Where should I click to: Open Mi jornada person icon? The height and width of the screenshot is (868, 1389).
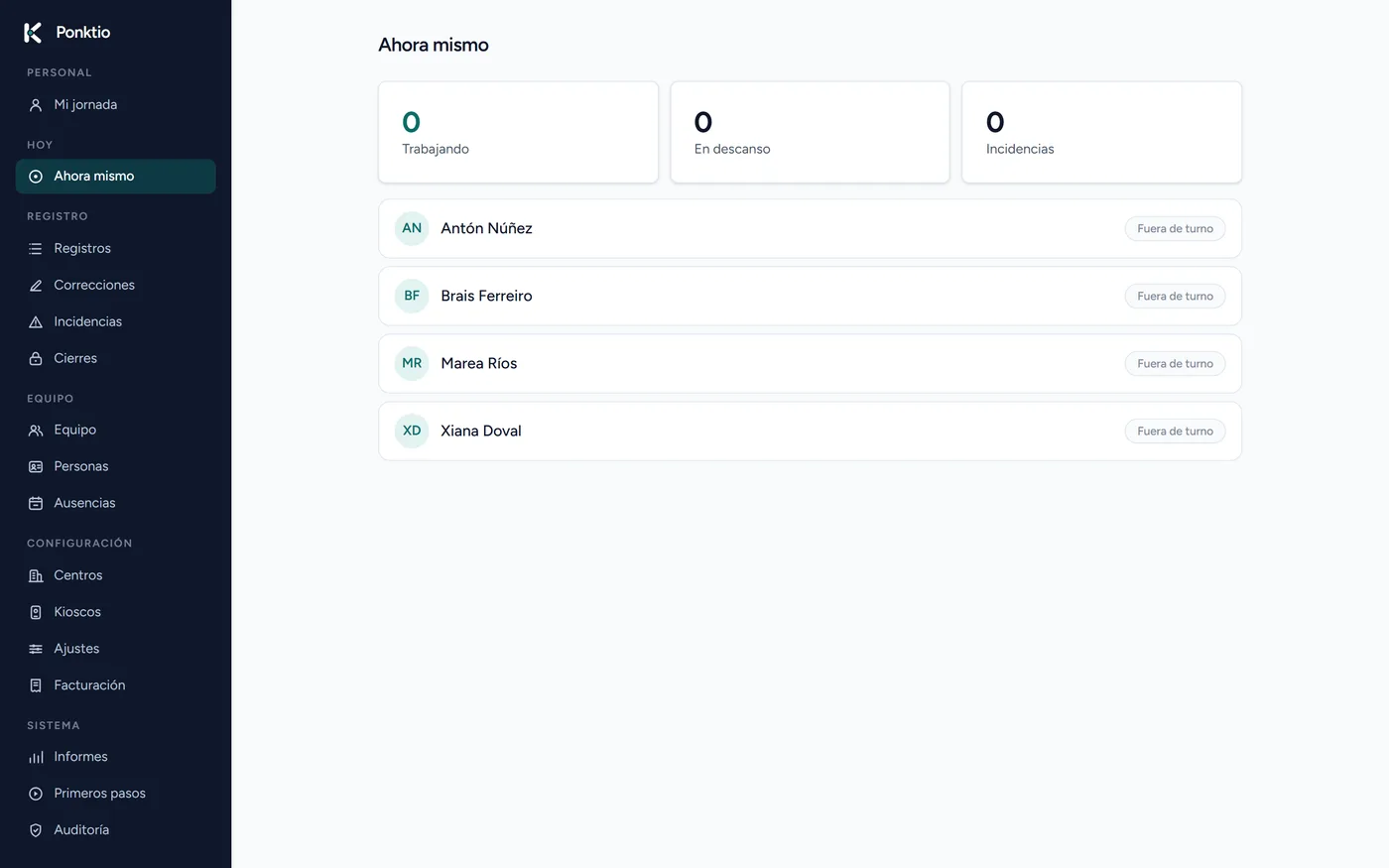click(x=36, y=105)
